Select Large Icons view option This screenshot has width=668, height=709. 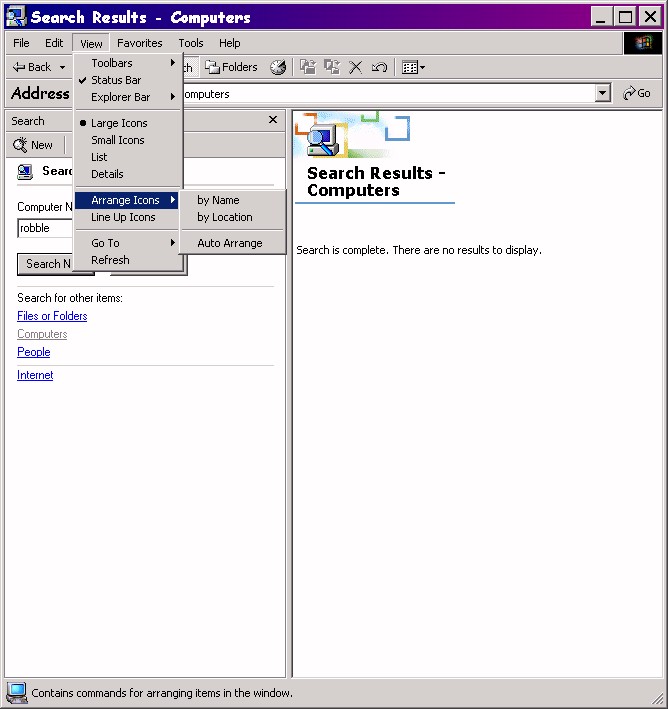click(128, 123)
